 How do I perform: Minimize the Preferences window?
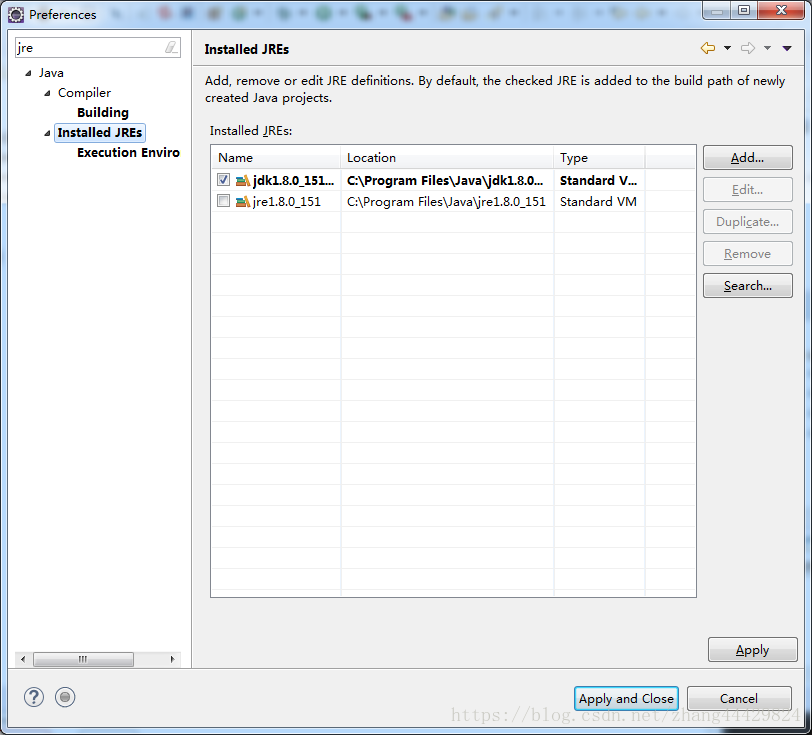717,11
